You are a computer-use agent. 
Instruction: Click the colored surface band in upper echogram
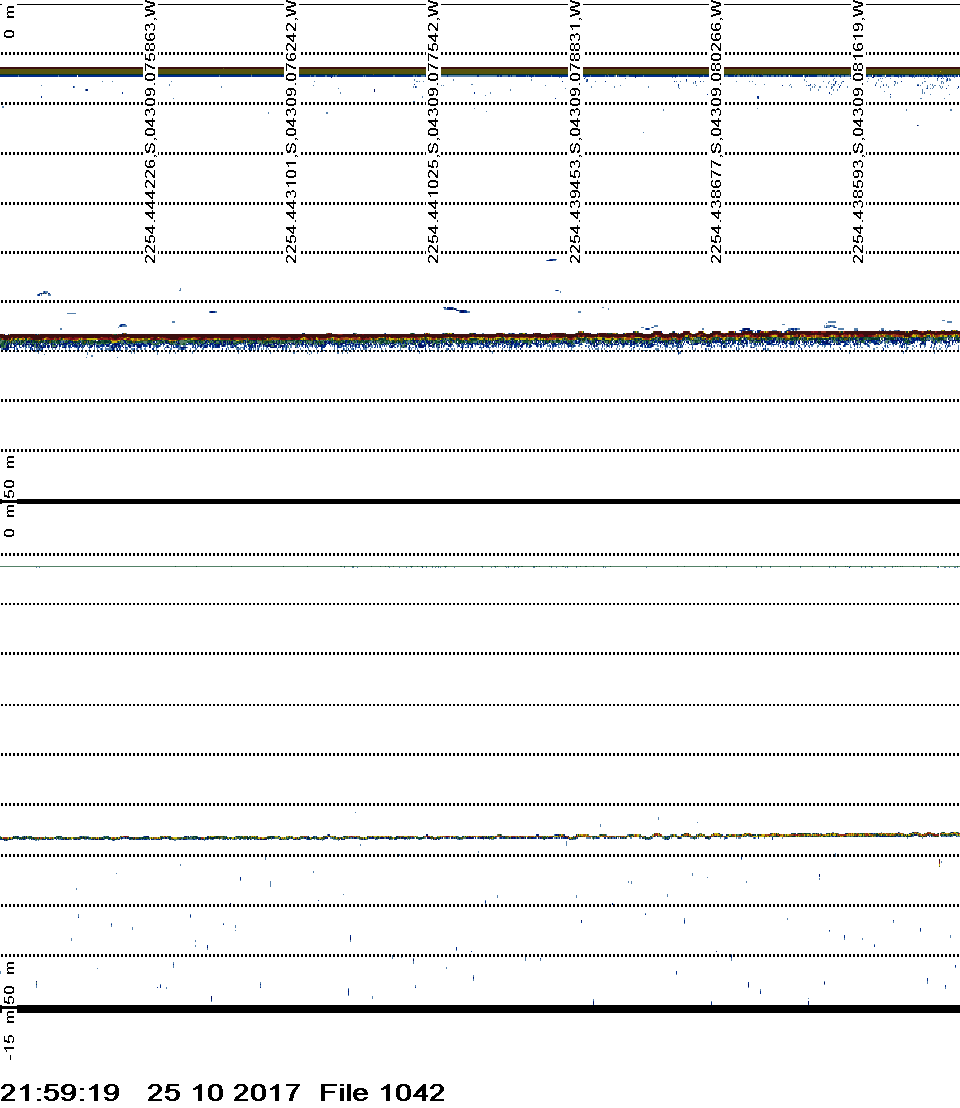tap(480, 72)
